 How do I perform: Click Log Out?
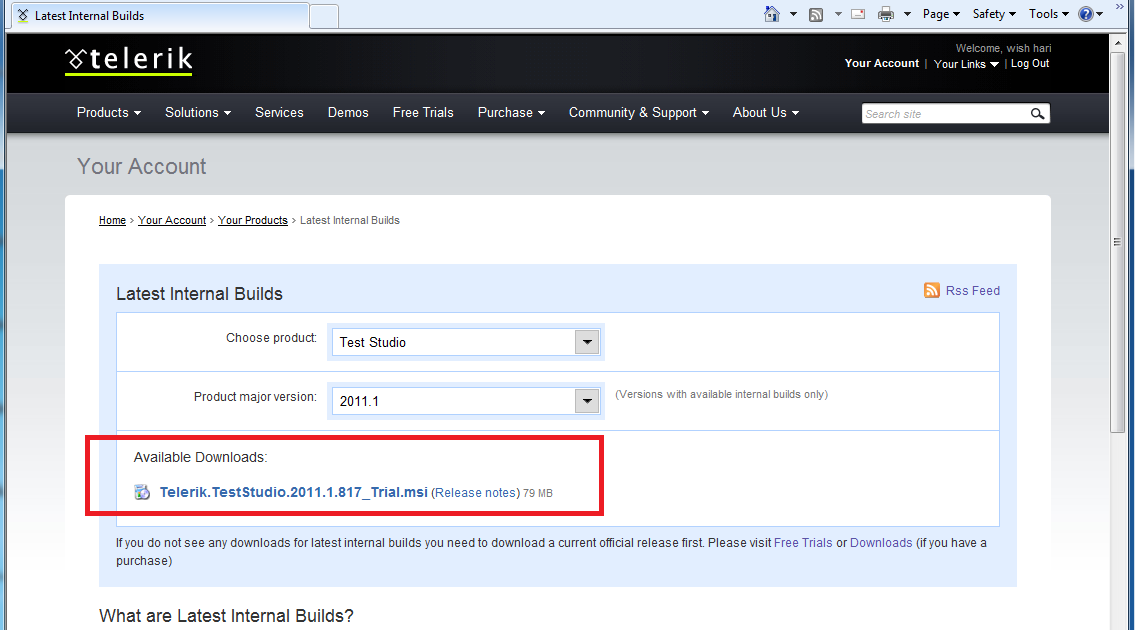pos(1030,64)
